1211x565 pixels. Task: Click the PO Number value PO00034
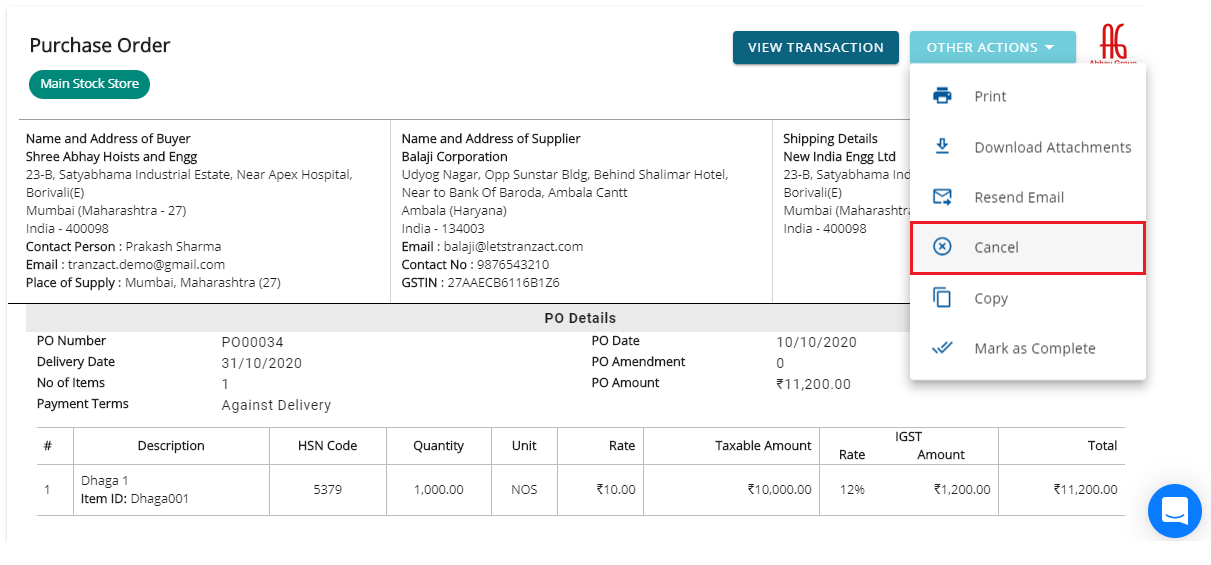(253, 342)
